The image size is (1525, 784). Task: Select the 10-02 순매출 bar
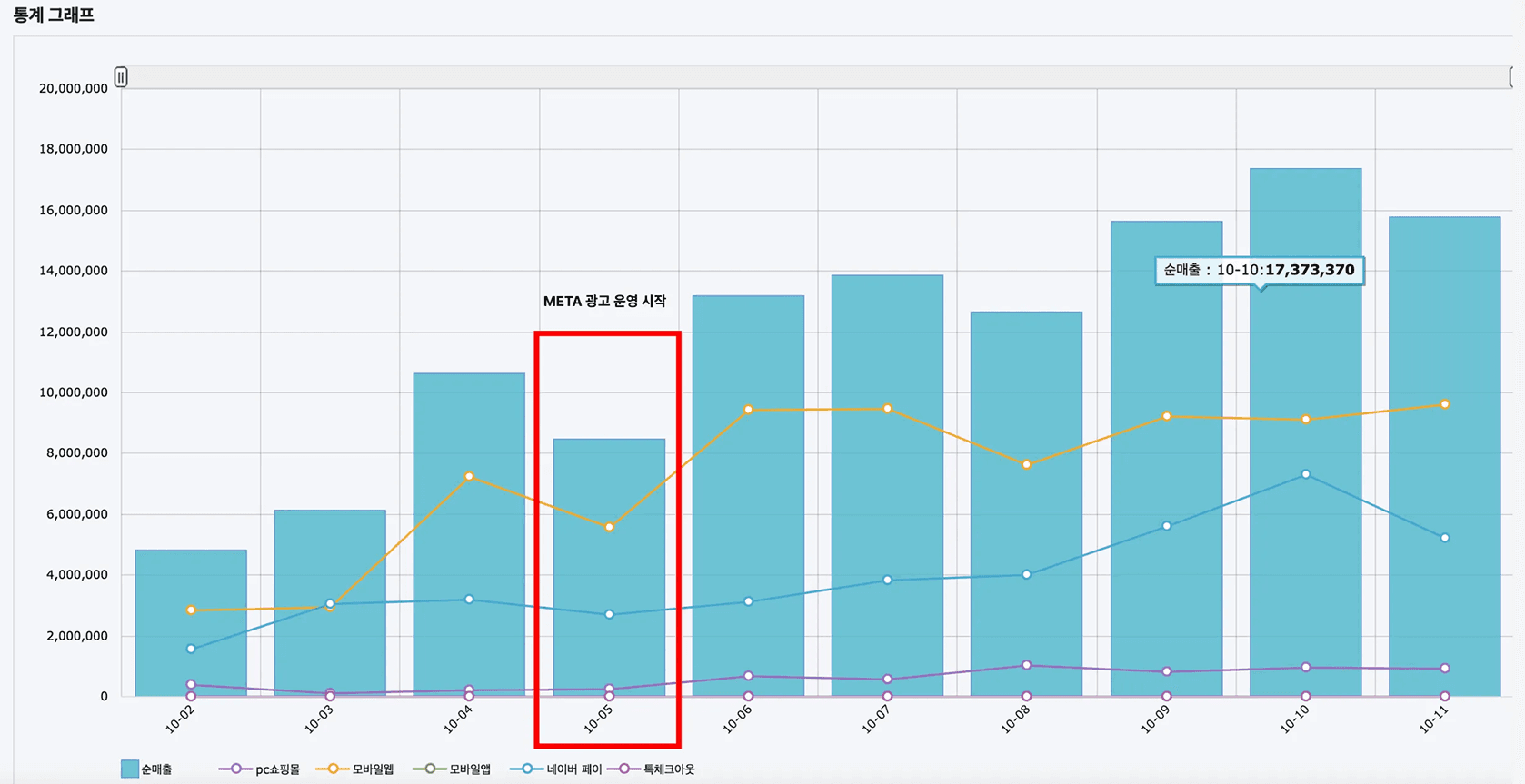pyautogui.click(x=191, y=623)
